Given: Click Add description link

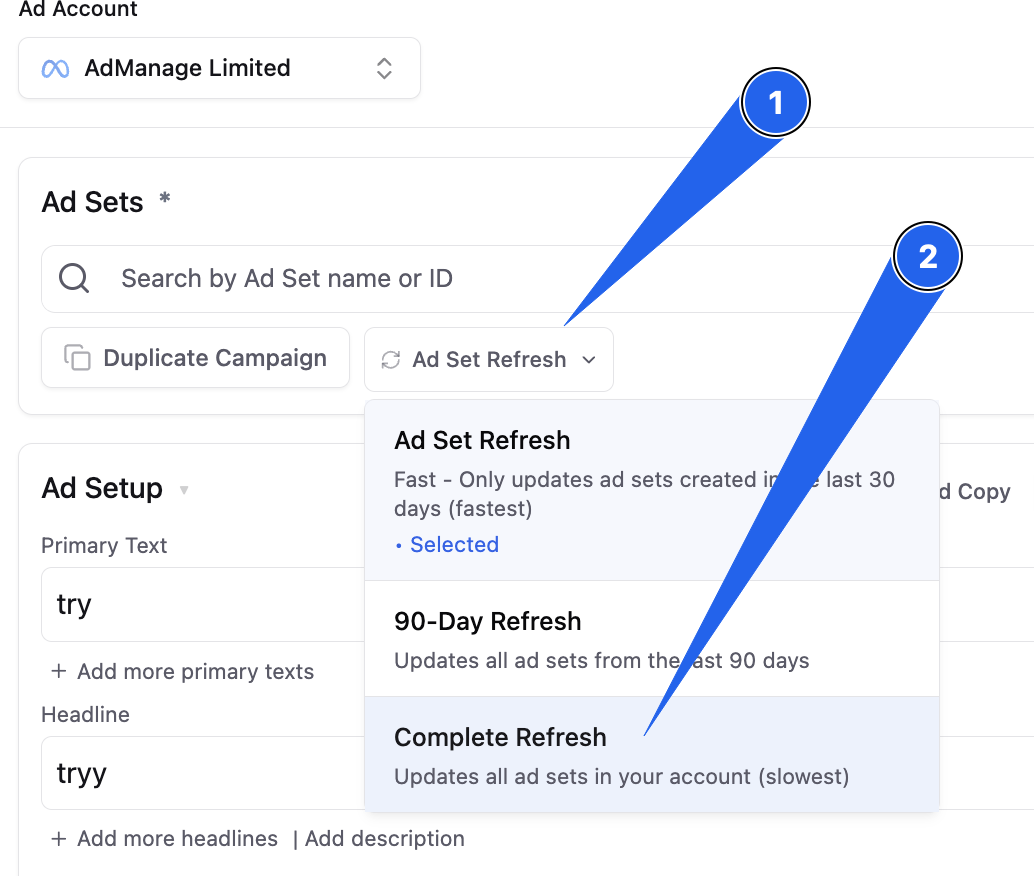Looking at the screenshot, I should click(384, 838).
